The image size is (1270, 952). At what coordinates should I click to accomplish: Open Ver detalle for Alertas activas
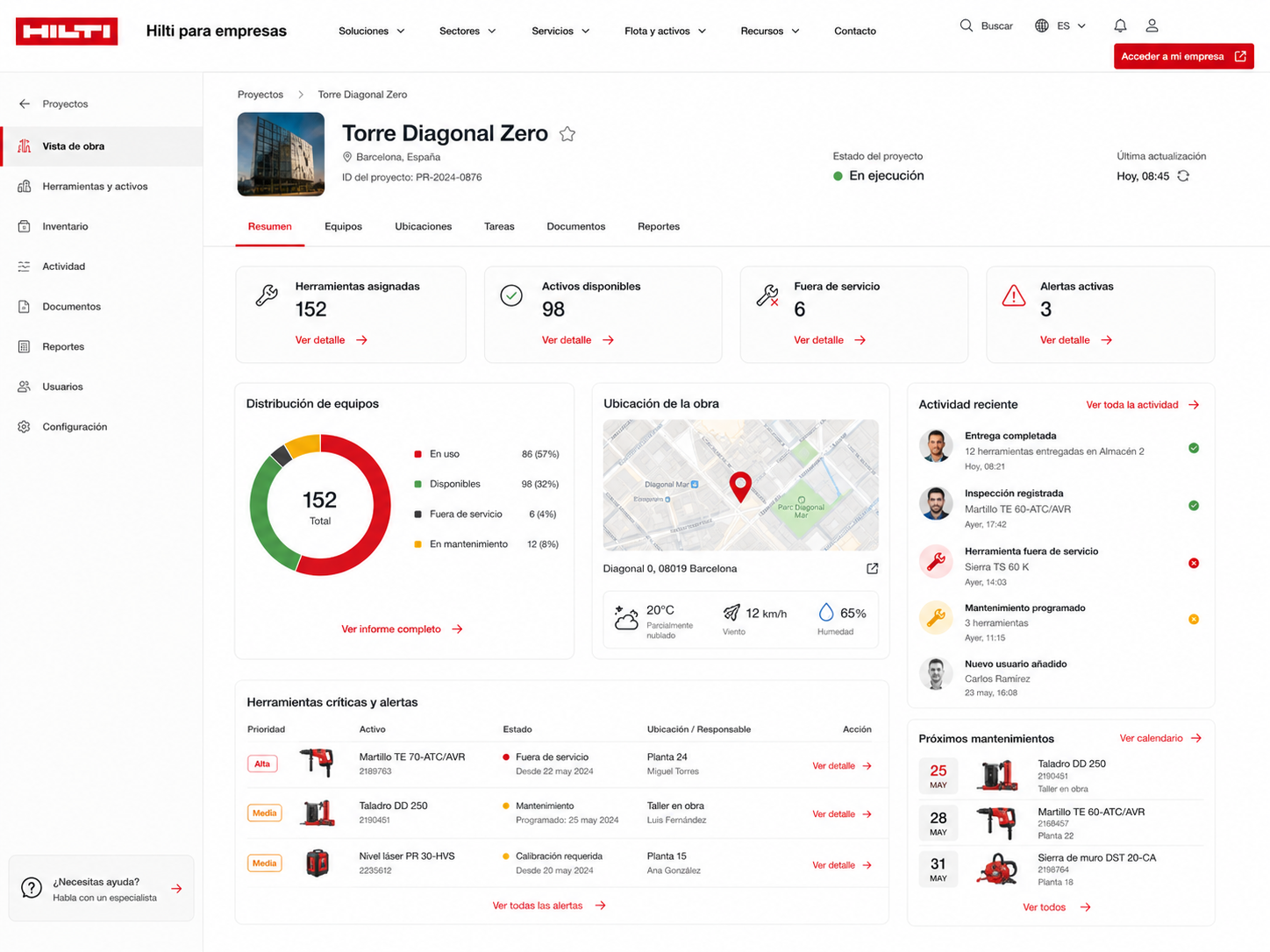pos(1076,340)
